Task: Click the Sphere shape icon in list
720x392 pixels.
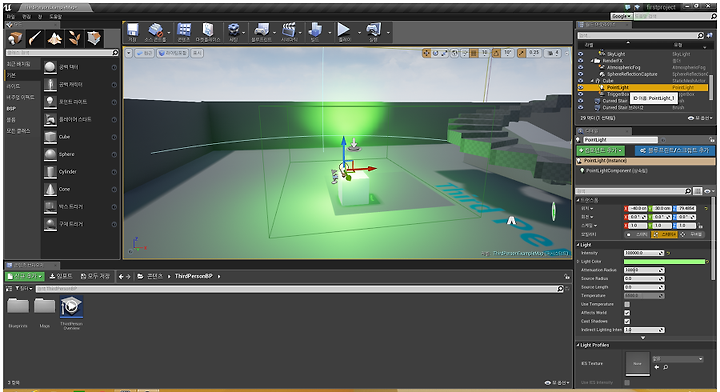Action: (x=51, y=154)
